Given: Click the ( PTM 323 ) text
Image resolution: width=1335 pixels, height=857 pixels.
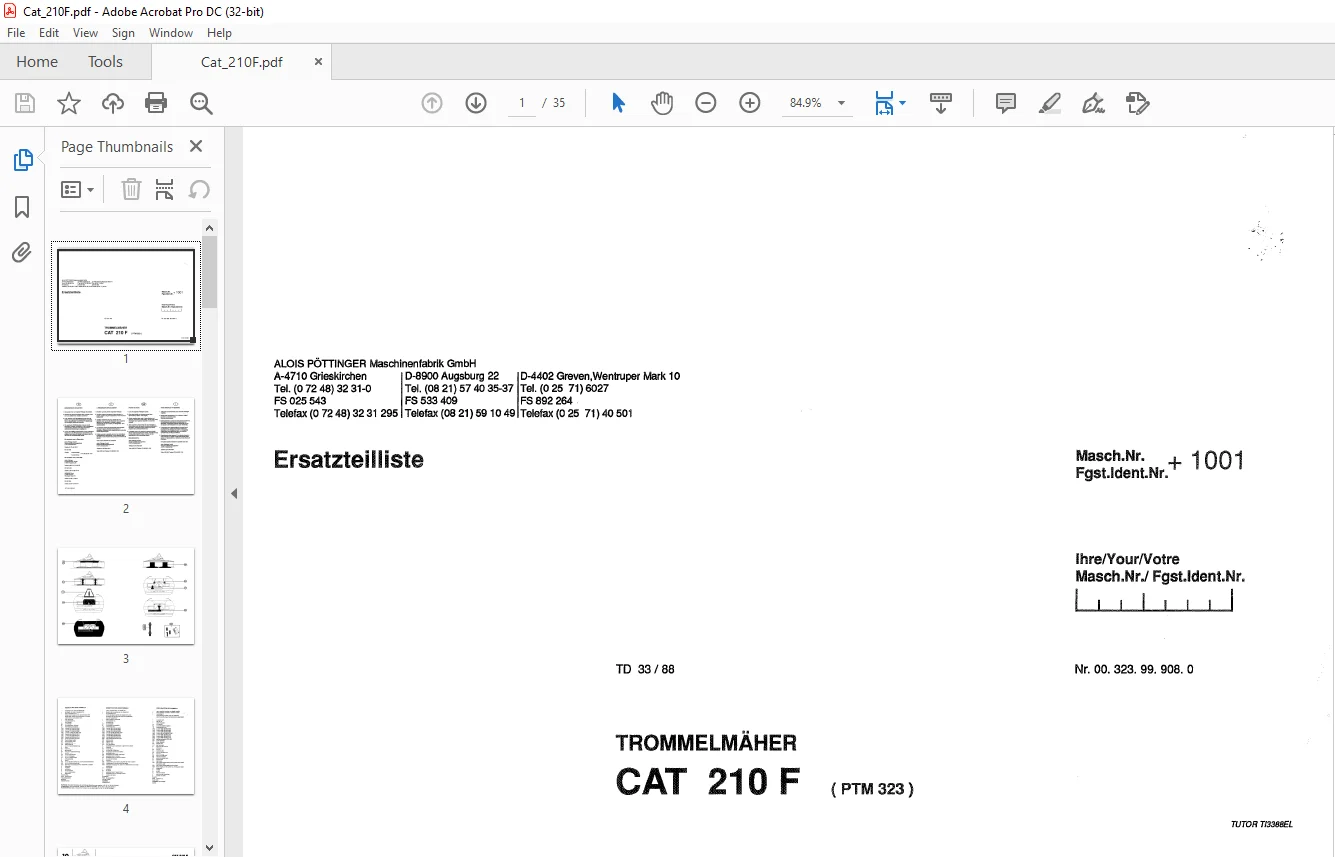Looking at the screenshot, I should coord(872,789).
